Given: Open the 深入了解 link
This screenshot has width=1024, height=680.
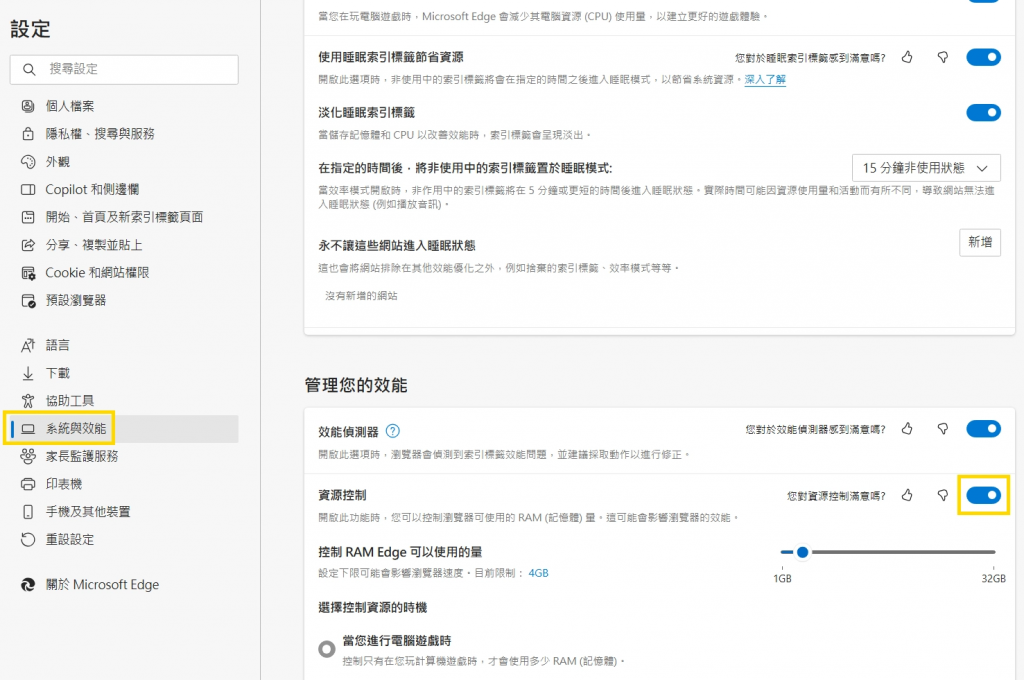Looking at the screenshot, I should pyautogui.click(x=765, y=80).
